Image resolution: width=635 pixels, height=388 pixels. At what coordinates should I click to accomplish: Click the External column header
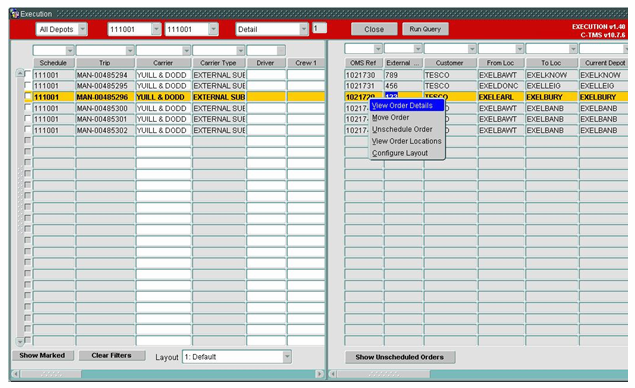coord(403,63)
